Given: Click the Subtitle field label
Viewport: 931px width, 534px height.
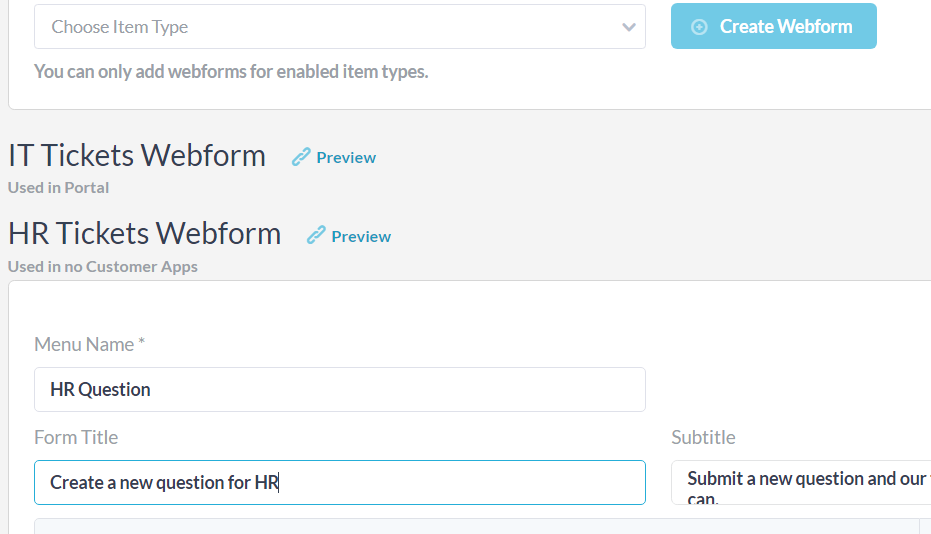Looking at the screenshot, I should [x=703, y=437].
